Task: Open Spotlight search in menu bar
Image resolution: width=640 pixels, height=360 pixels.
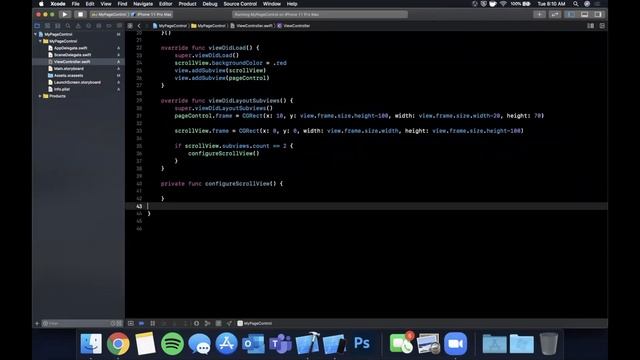Action: pyautogui.click(x=576, y=4)
